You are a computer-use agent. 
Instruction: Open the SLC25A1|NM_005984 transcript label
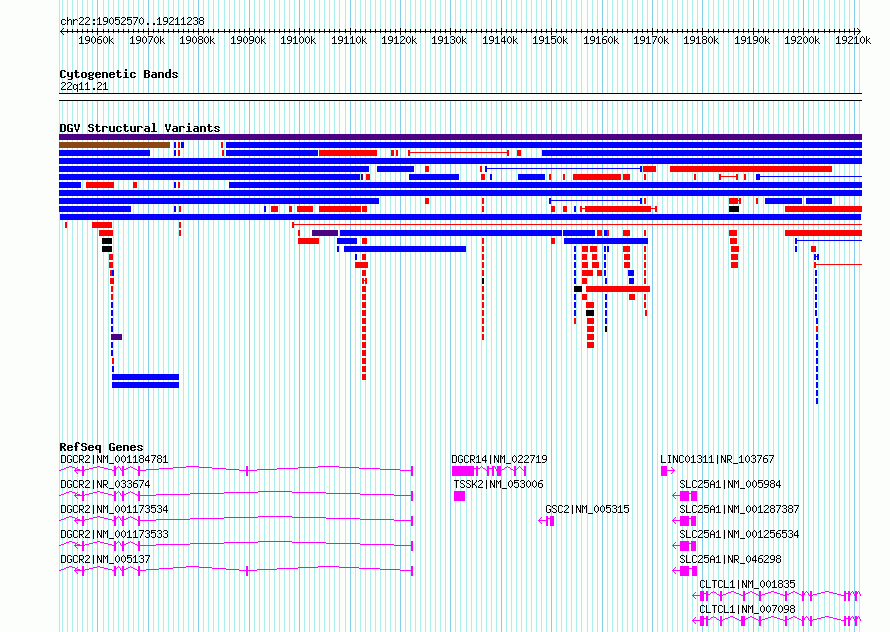click(730, 484)
